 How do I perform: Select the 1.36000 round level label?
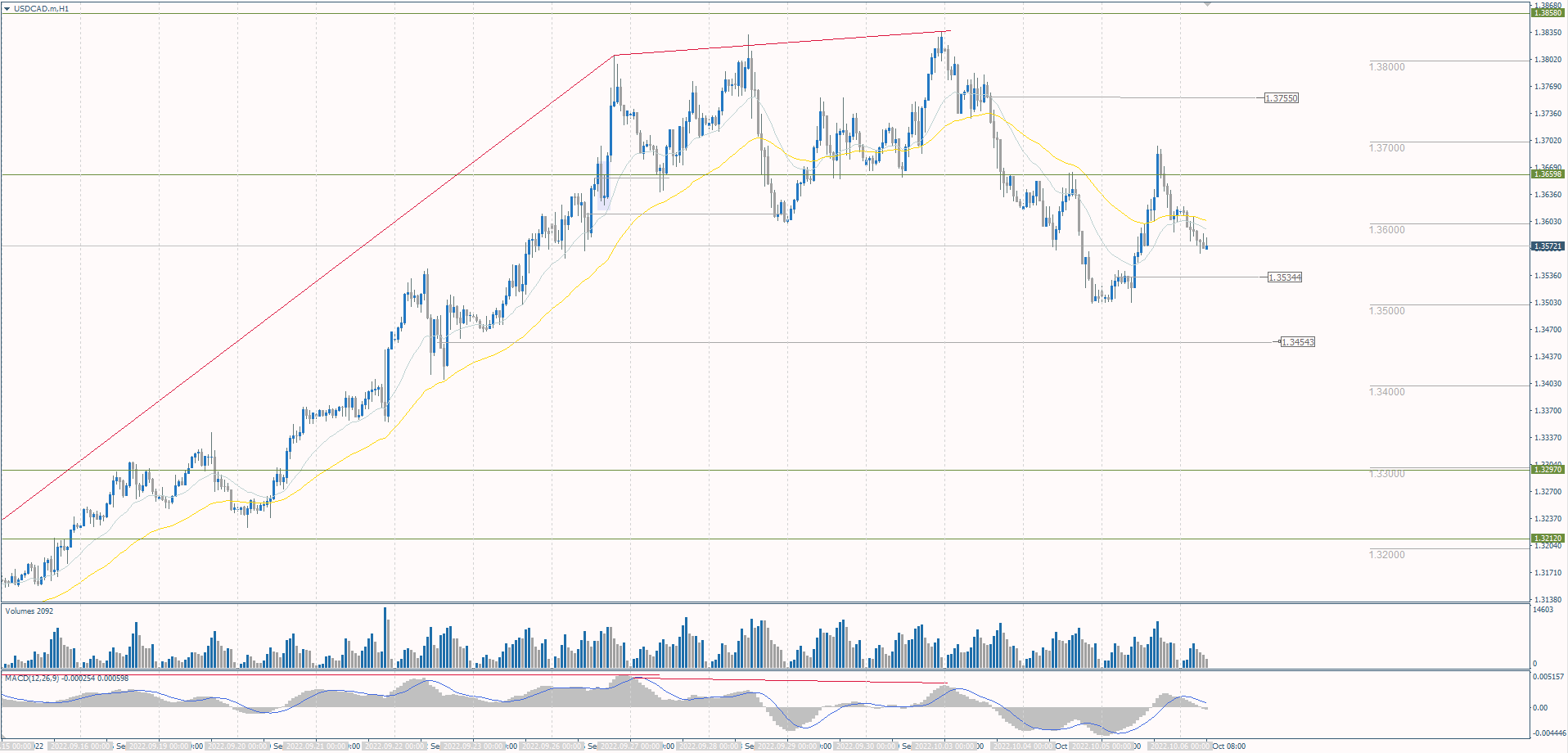tap(1386, 230)
